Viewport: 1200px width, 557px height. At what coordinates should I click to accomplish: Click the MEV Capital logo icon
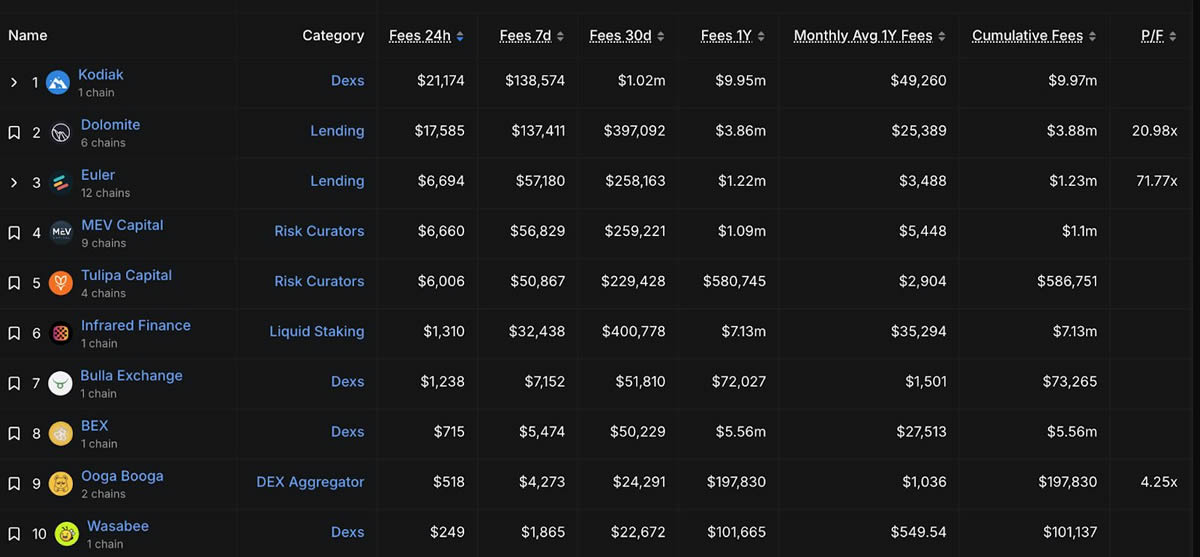[61, 232]
